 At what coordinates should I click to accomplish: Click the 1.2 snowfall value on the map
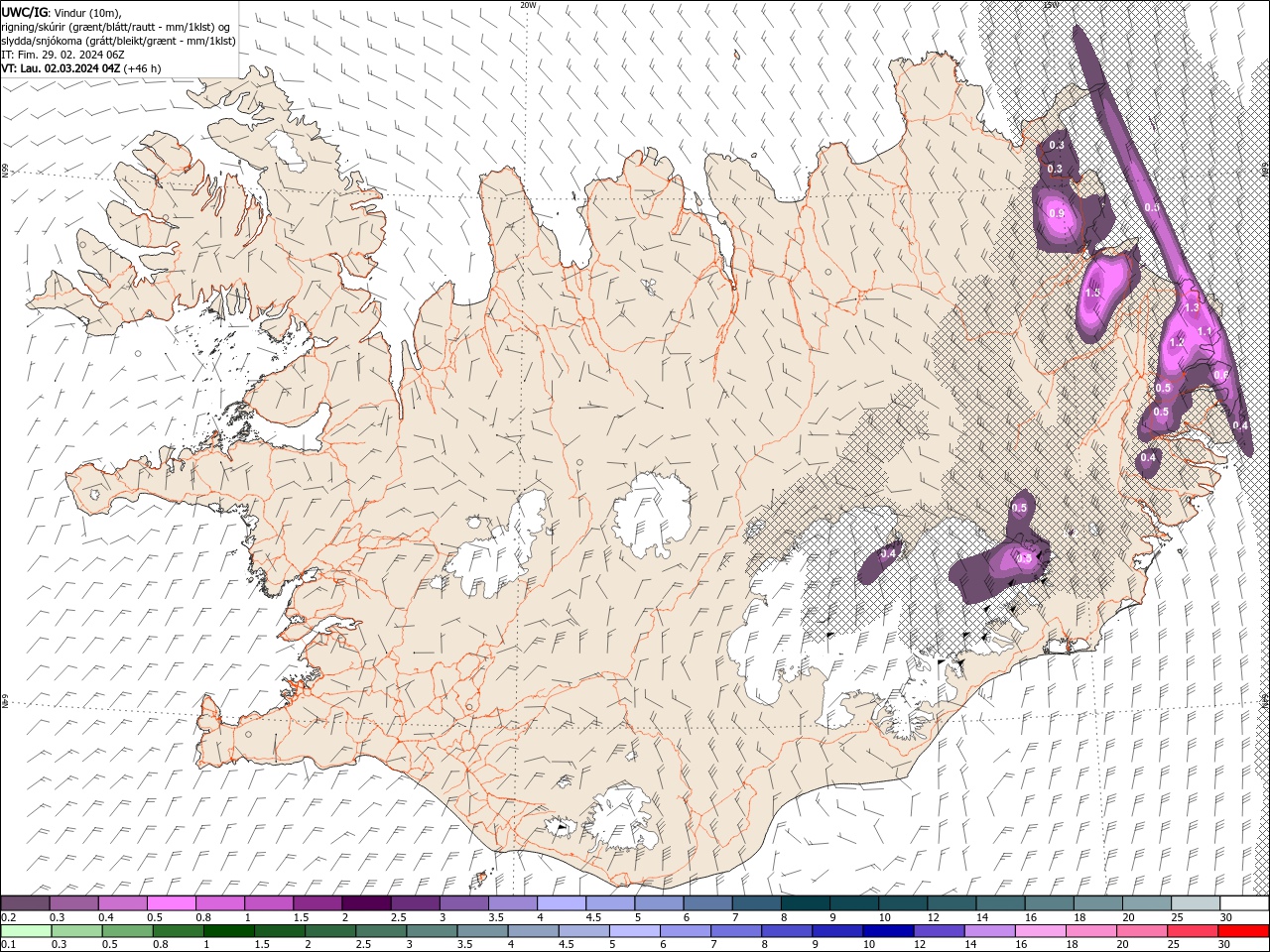(1177, 342)
